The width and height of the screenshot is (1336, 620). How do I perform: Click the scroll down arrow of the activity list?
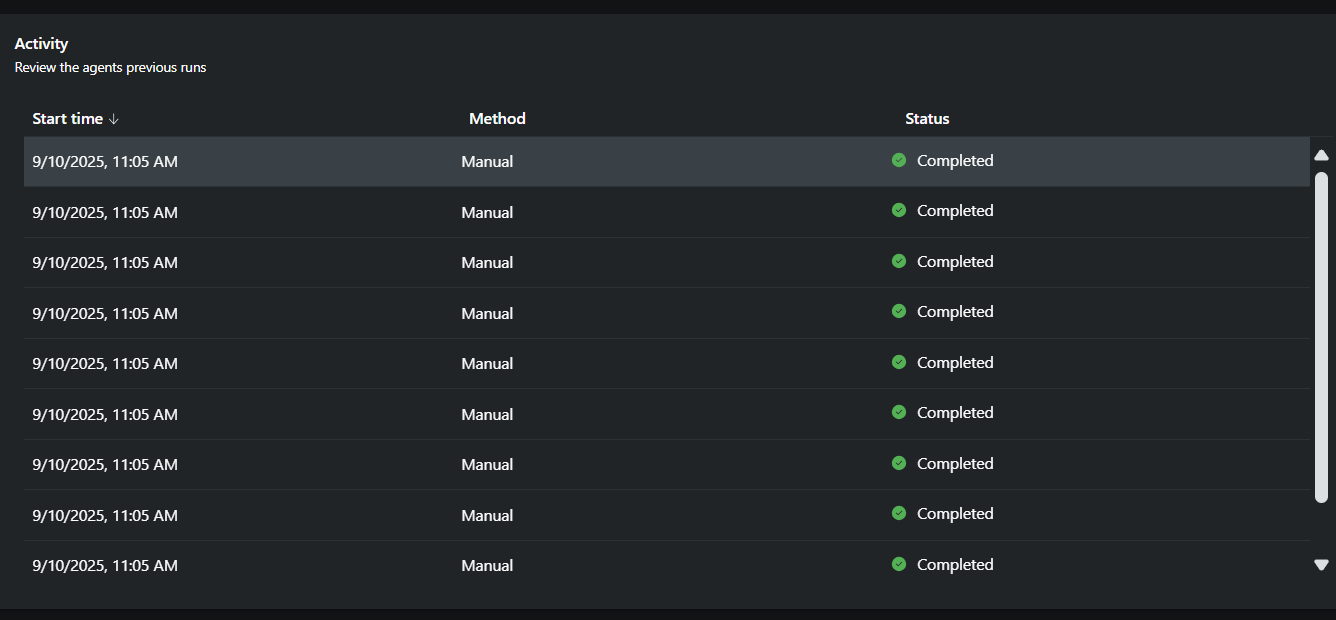pyautogui.click(x=1321, y=565)
